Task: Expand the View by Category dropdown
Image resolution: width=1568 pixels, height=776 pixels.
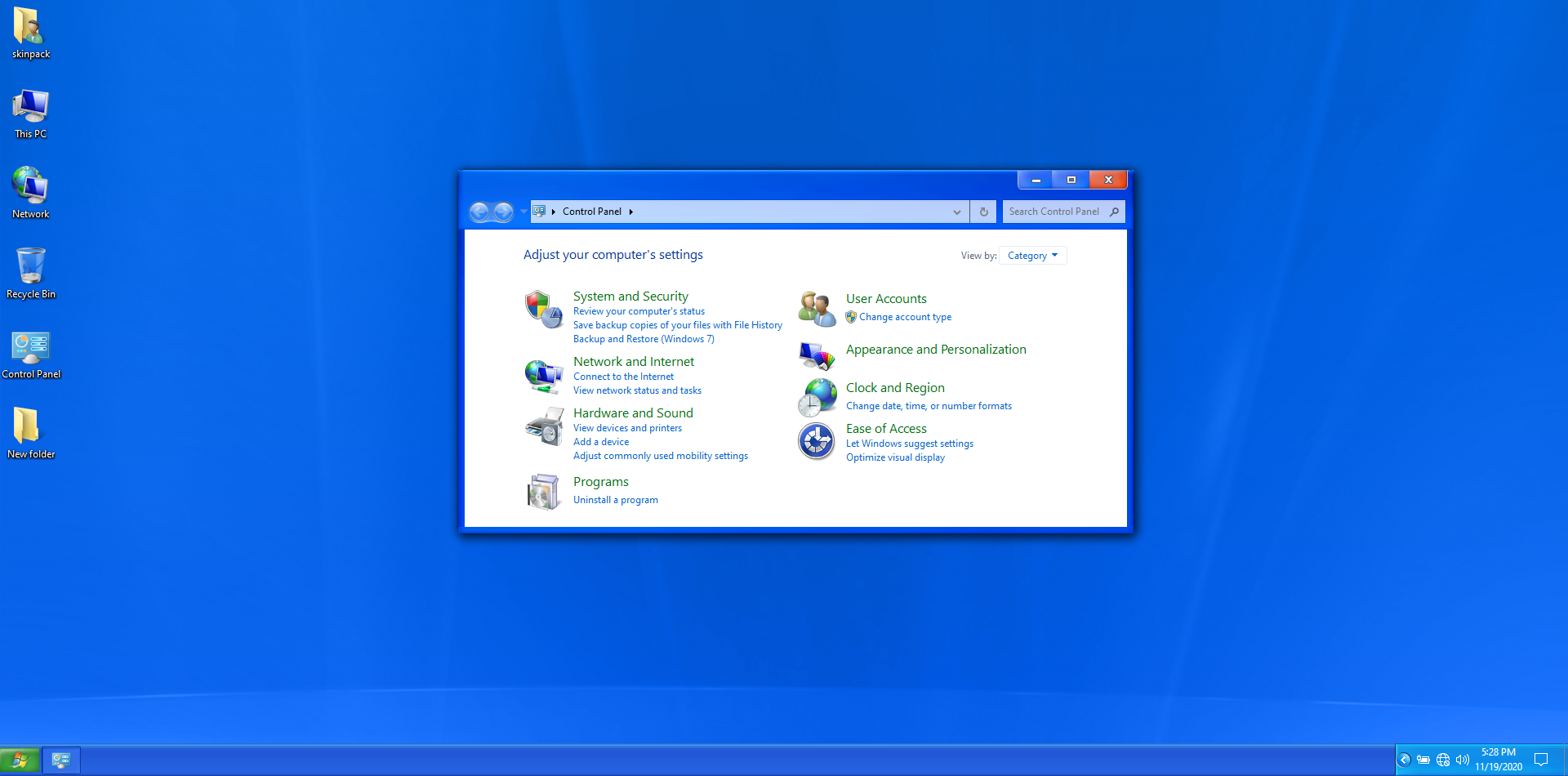Action: pos(1032,256)
